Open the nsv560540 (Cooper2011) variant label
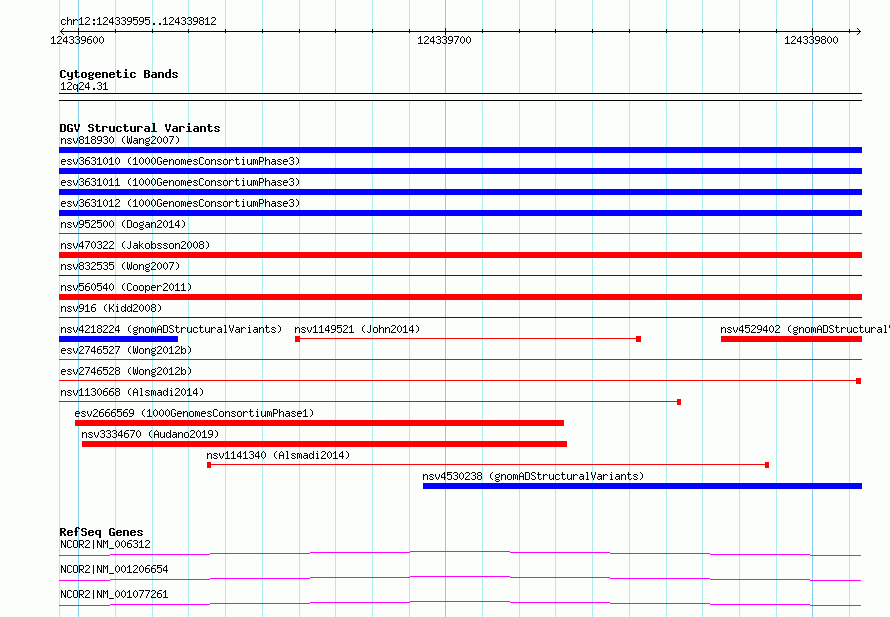This screenshot has width=890, height=617. coord(126,287)
